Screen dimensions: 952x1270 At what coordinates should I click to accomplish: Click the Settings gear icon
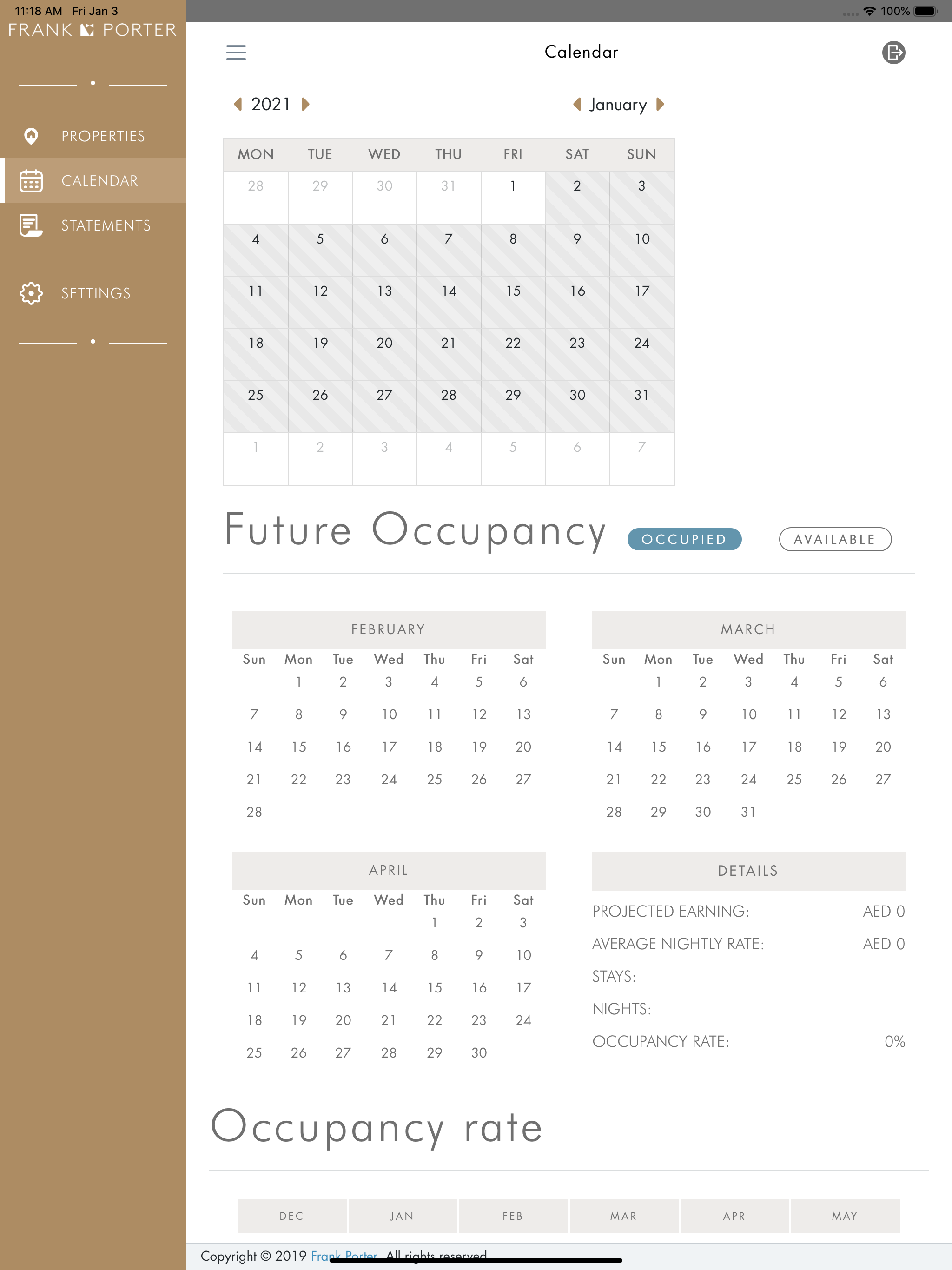pos(31,293)
